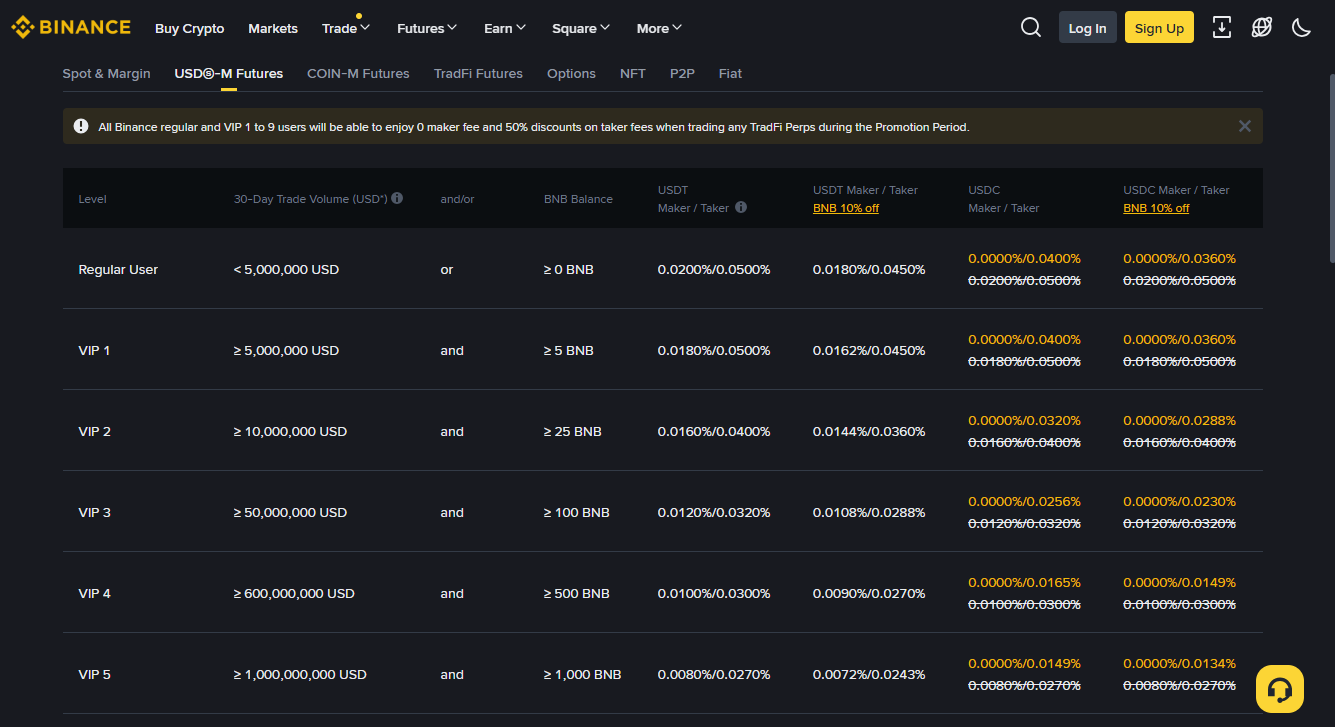Click BNB 10% off under USDT column
The image size is (1335, 727).
846,208
